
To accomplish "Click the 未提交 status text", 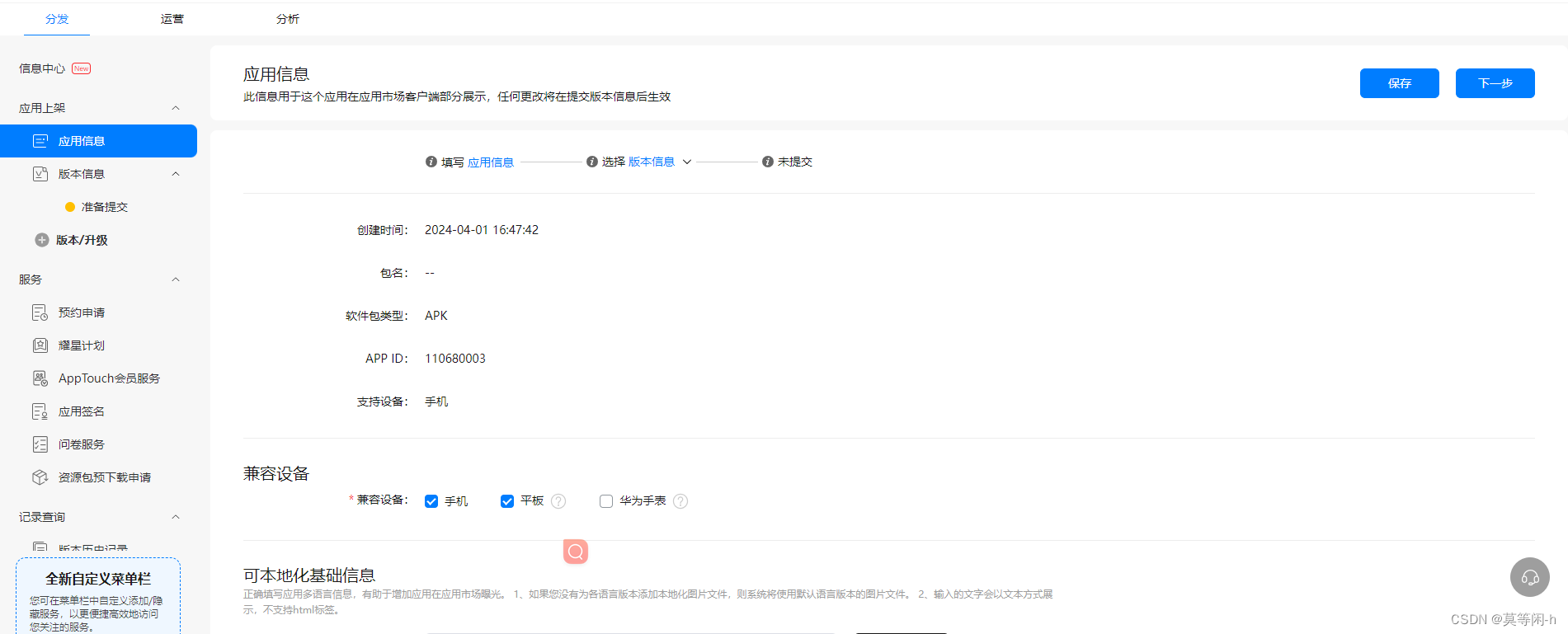I will [795, 162].
